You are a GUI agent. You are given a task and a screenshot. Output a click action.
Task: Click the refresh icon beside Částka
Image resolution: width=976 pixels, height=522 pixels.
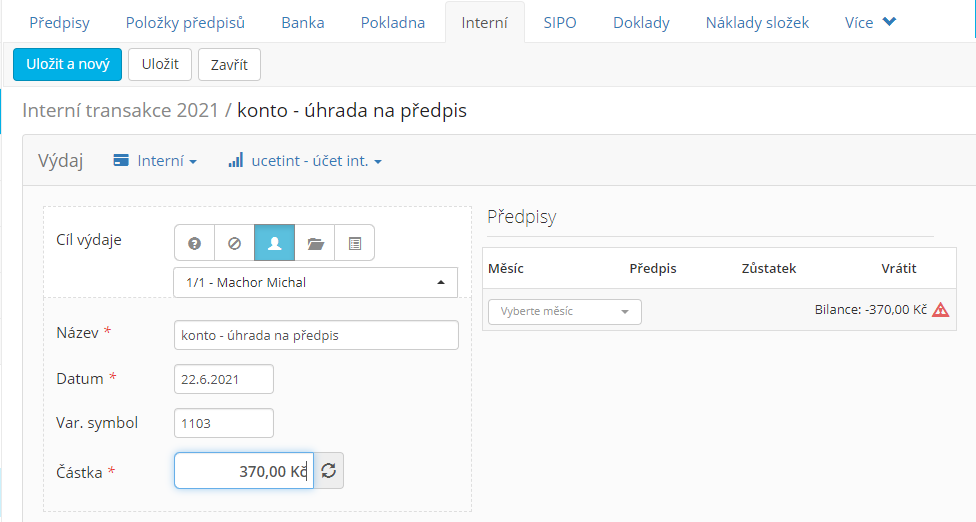[x=329, y=471]
